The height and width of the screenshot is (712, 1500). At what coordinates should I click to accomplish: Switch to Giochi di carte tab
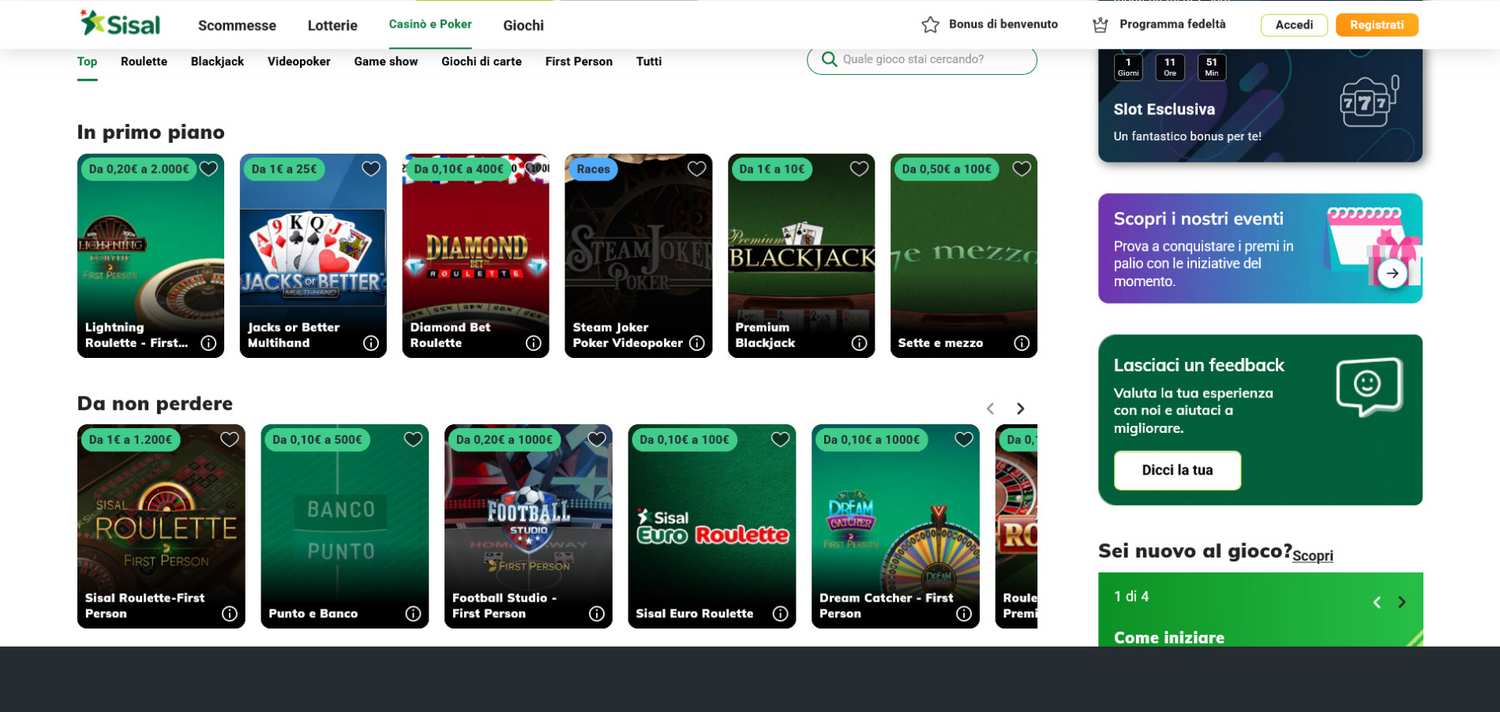pos(481,61)
